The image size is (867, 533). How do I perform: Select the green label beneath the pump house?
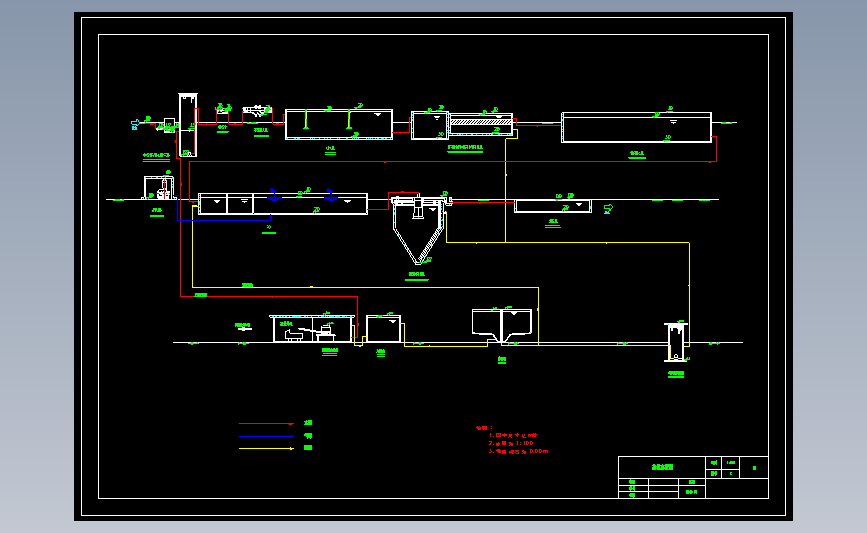tap(157, 211)
